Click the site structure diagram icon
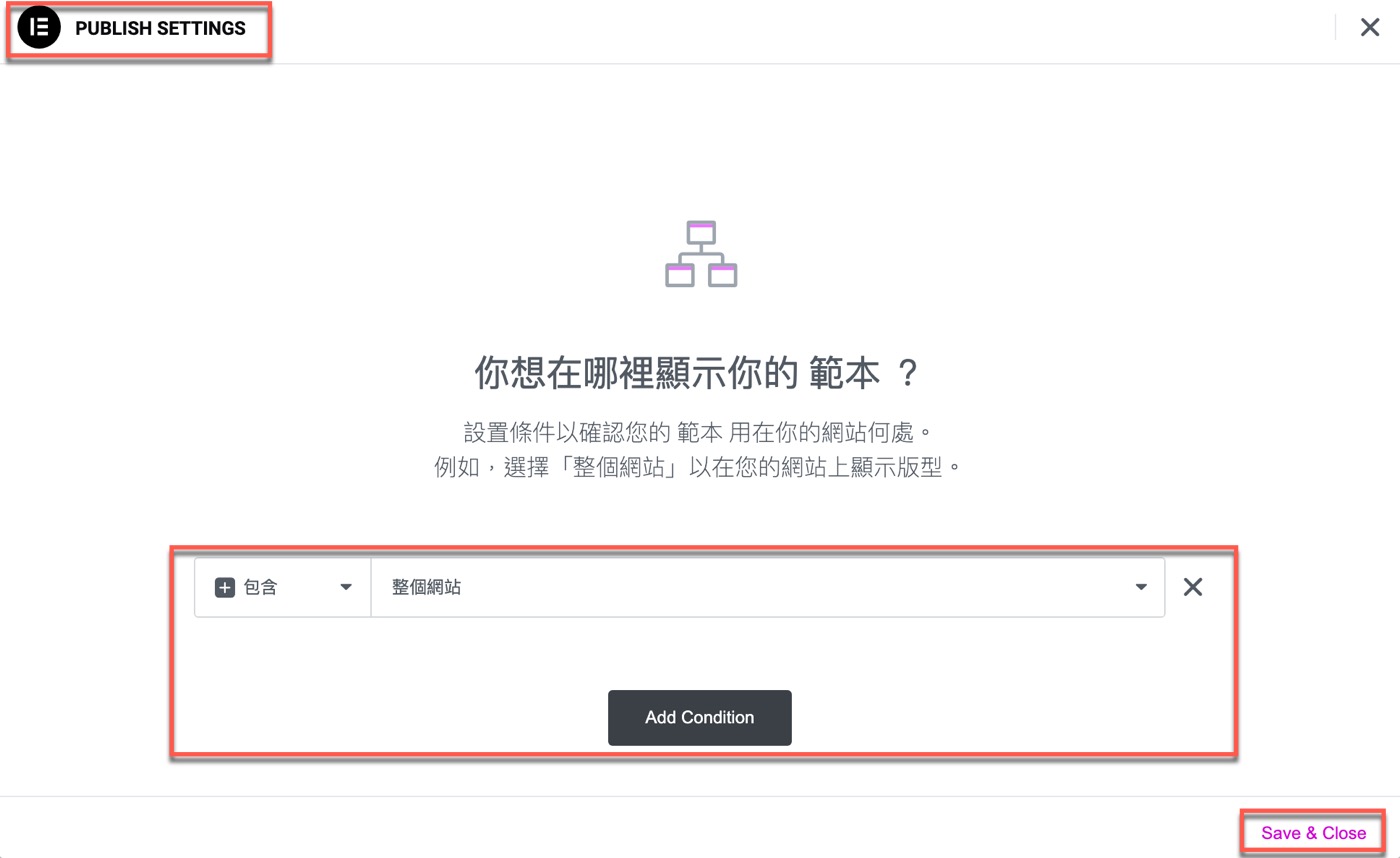Image resolution: width=1400 pixels, height=858 pixels. [701, 254]
